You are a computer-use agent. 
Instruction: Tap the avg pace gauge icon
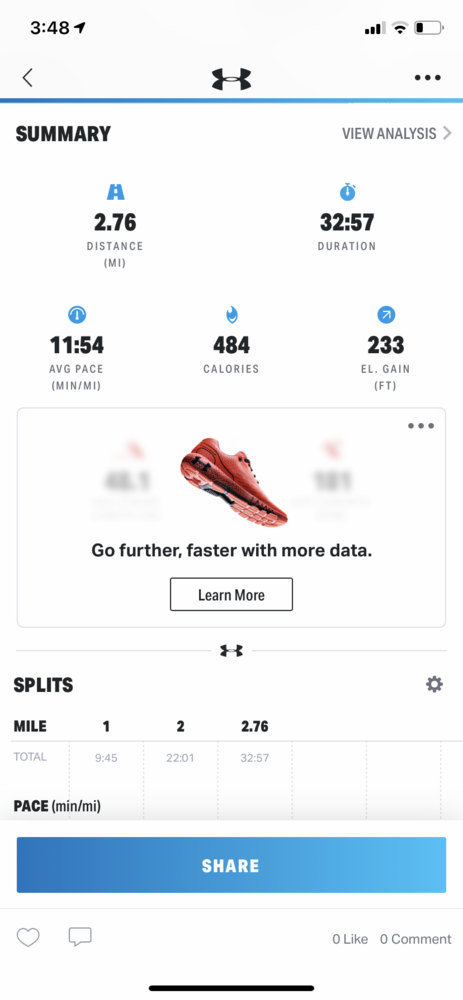point(77,314)
